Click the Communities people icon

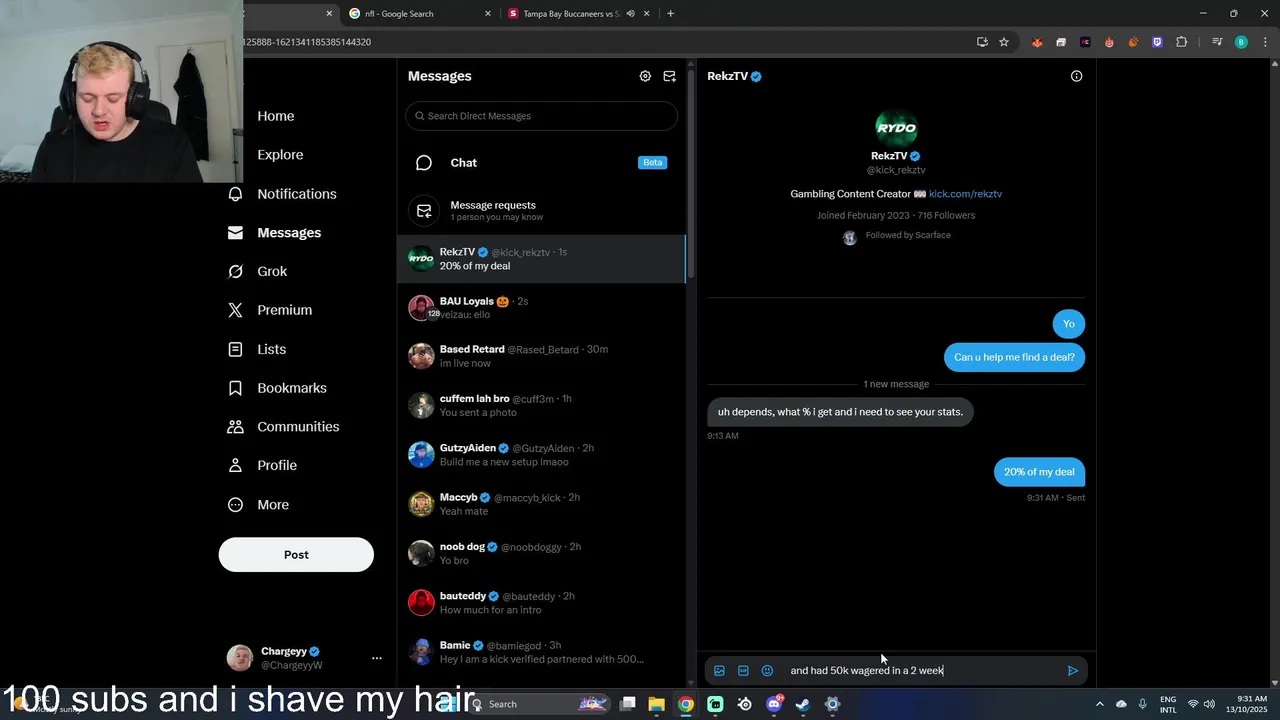tap(235, 427)
